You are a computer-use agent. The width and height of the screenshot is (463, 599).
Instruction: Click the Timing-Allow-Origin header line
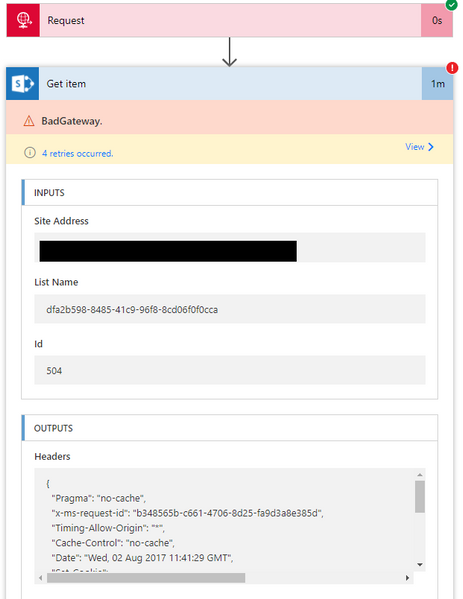click(x=108, y=528)
